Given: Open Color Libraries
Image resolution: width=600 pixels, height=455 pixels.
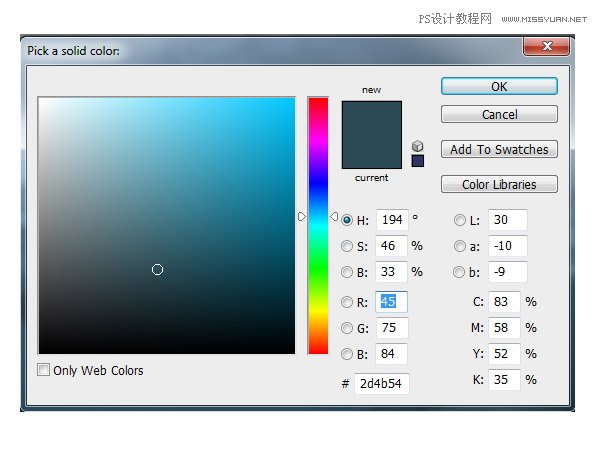Looking at the screenshot, I should click(499, 184).
